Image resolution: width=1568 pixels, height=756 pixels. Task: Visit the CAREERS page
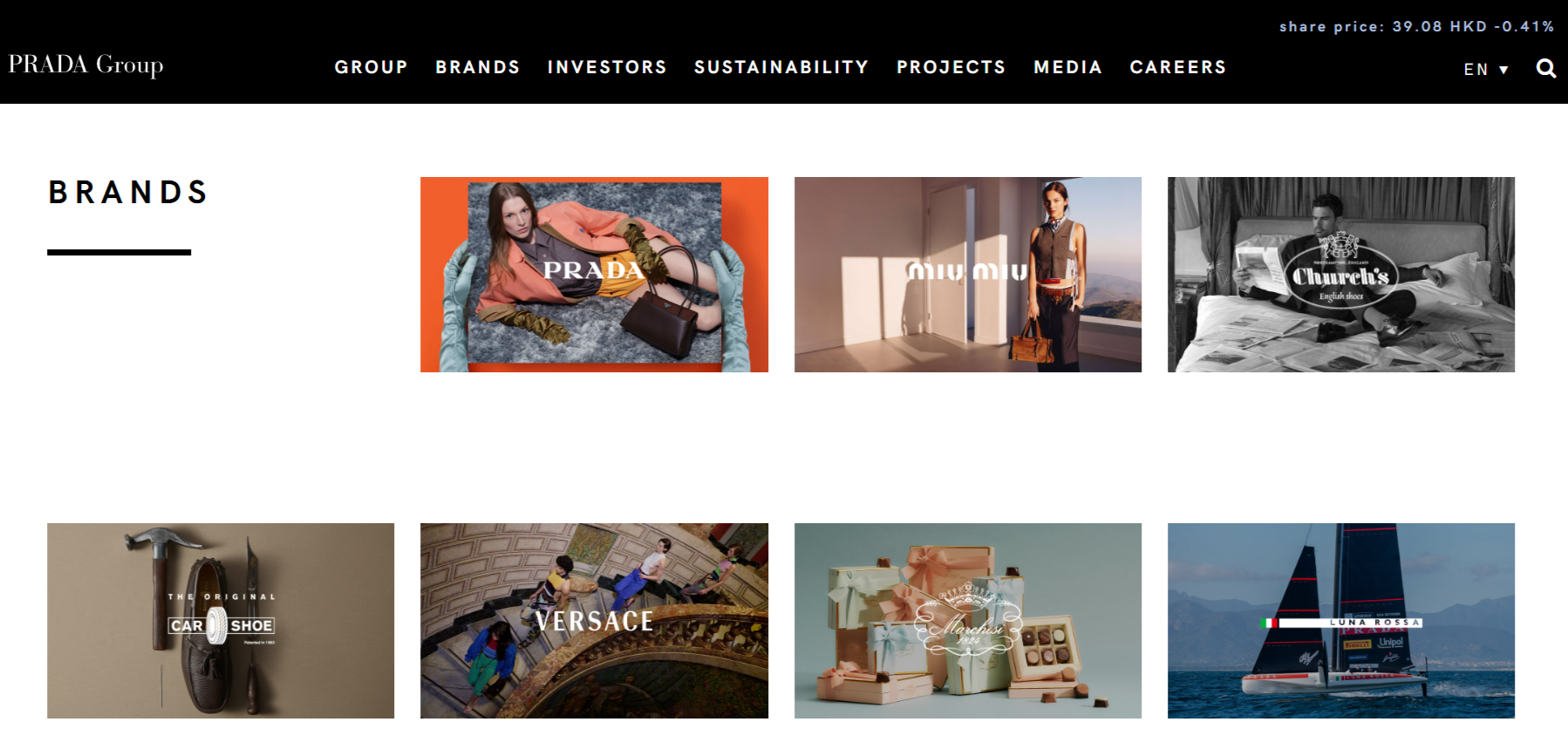pyautogui.click(x=1178, y=67)
